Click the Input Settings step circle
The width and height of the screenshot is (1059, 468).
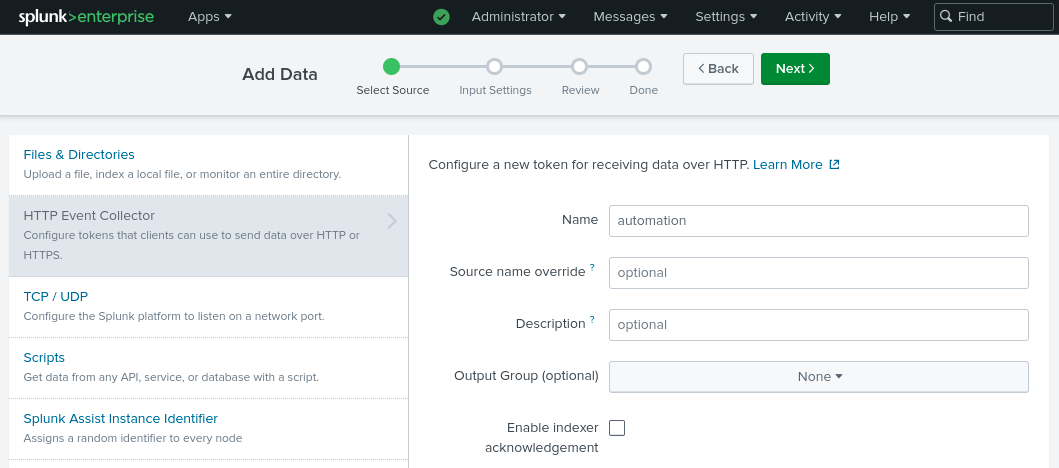click(x=494, y=67)
